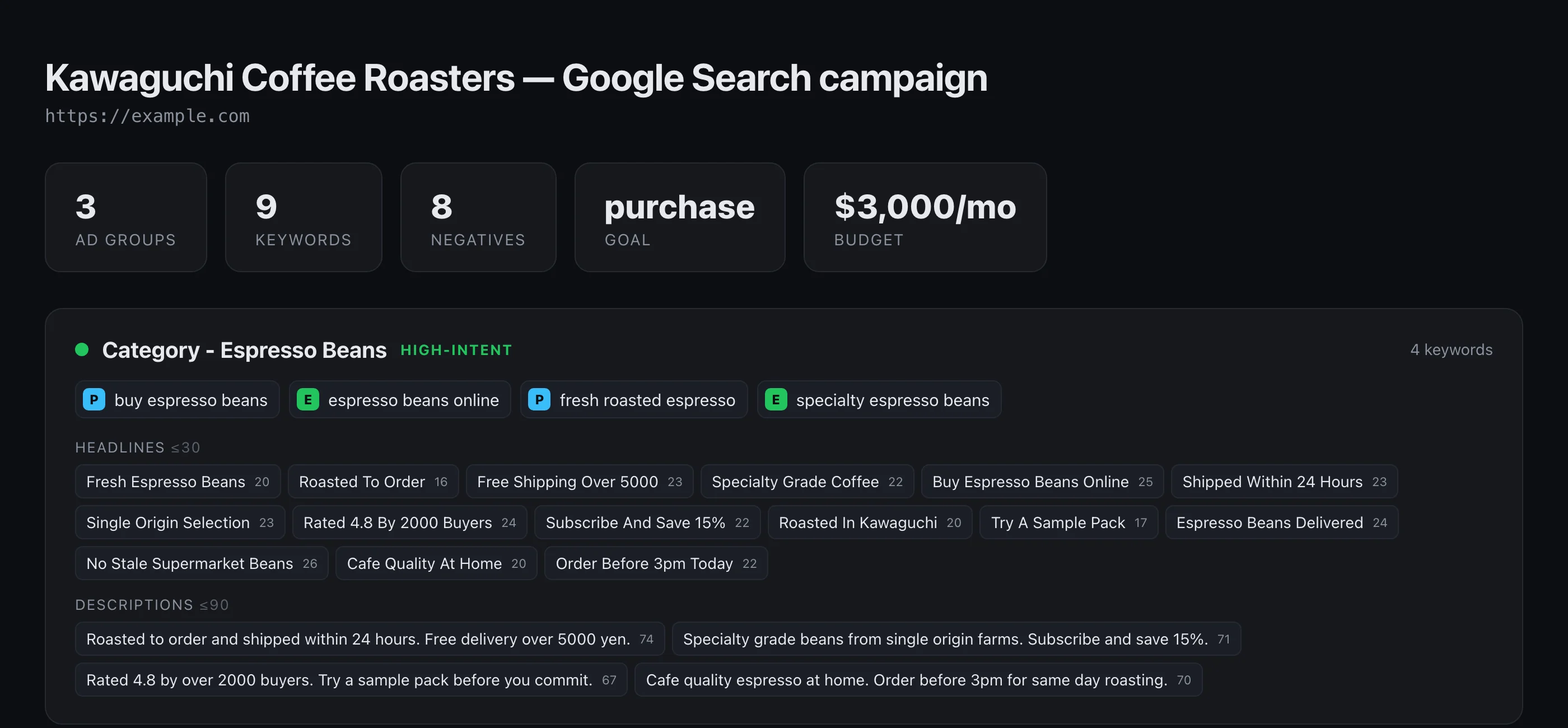Select headline 'Fresh Espresso Beans'
The height and width of the screenshot is (728, 1568).
[178, 482]
